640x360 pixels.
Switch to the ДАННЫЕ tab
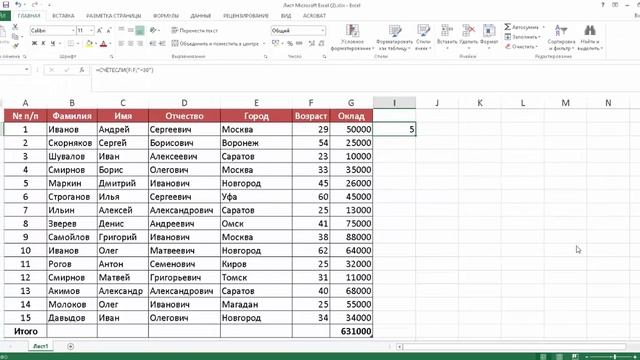click(200, 16)
